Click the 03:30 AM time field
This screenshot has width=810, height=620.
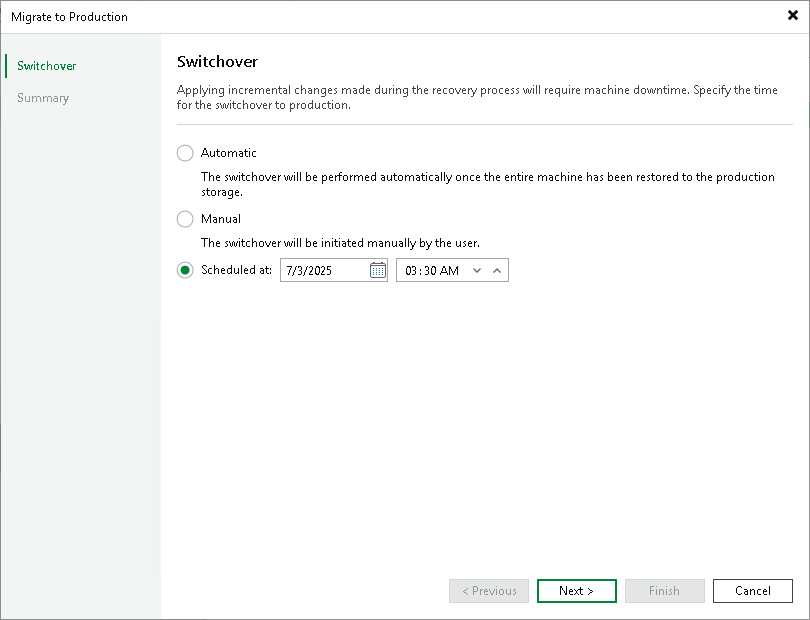click(452, 270)
